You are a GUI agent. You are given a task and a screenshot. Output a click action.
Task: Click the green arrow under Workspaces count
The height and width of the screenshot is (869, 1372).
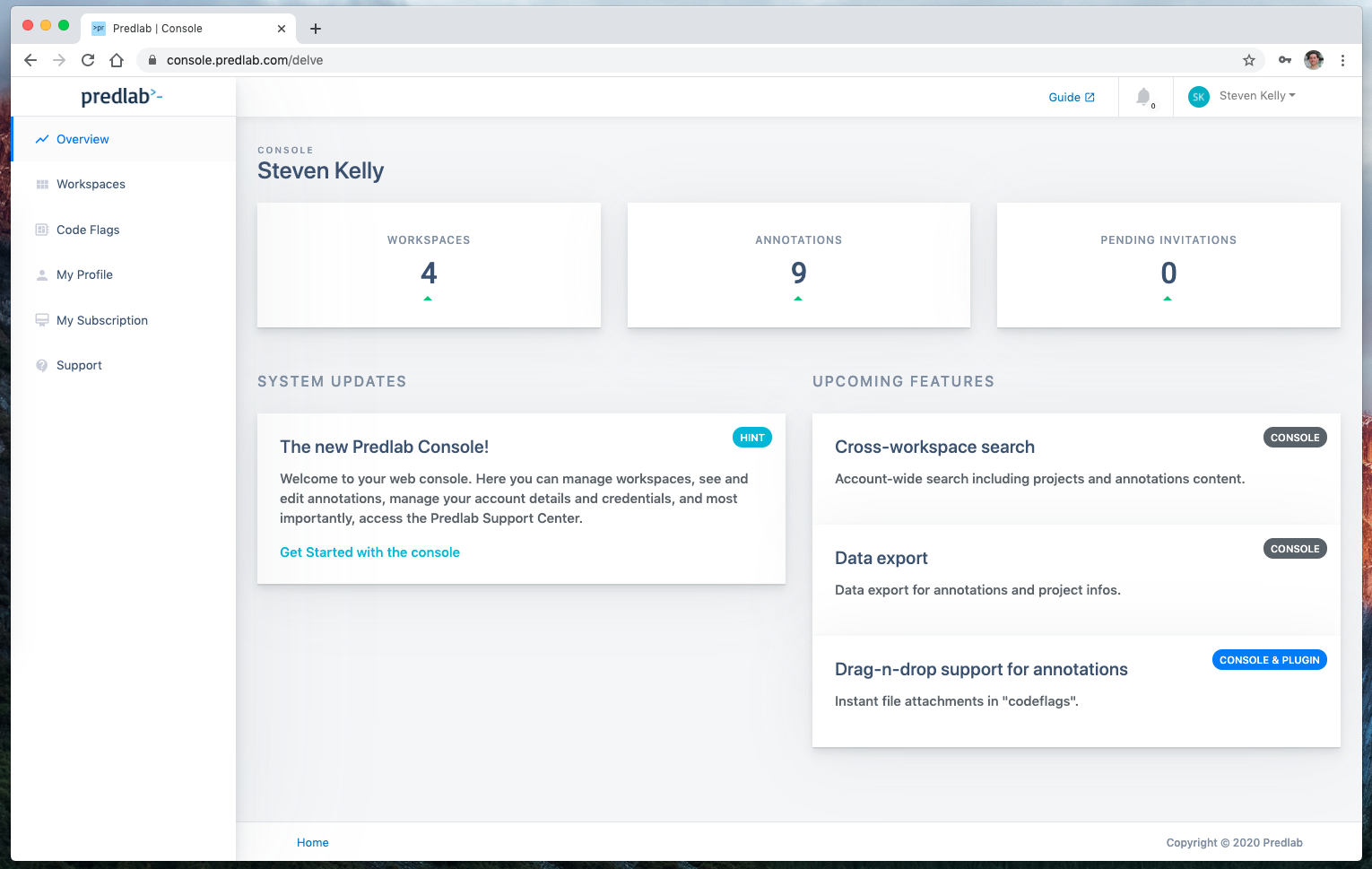pyautogui.click(x=428, y=299)
